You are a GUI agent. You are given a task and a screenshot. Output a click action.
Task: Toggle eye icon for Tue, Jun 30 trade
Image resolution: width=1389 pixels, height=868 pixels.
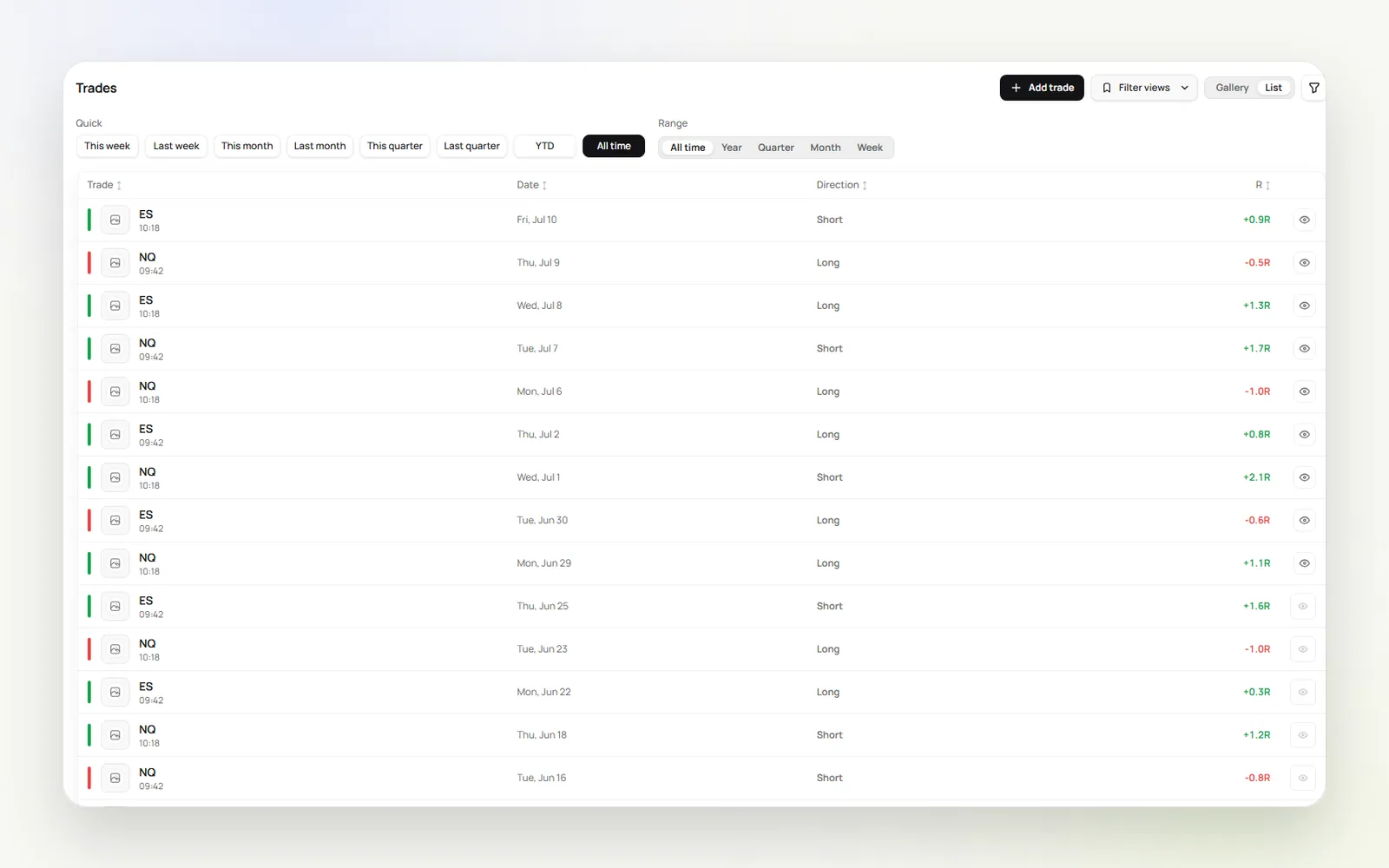pos(1304,521)
